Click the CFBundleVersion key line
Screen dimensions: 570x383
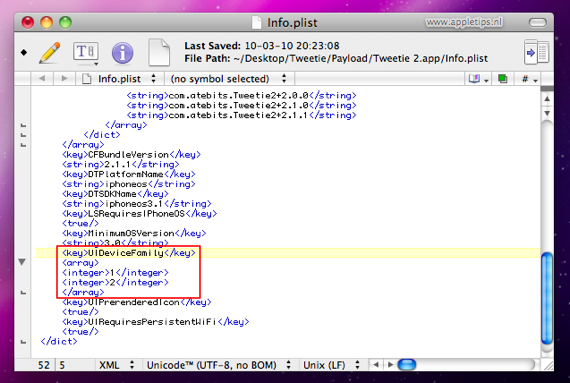pos(131,154)
